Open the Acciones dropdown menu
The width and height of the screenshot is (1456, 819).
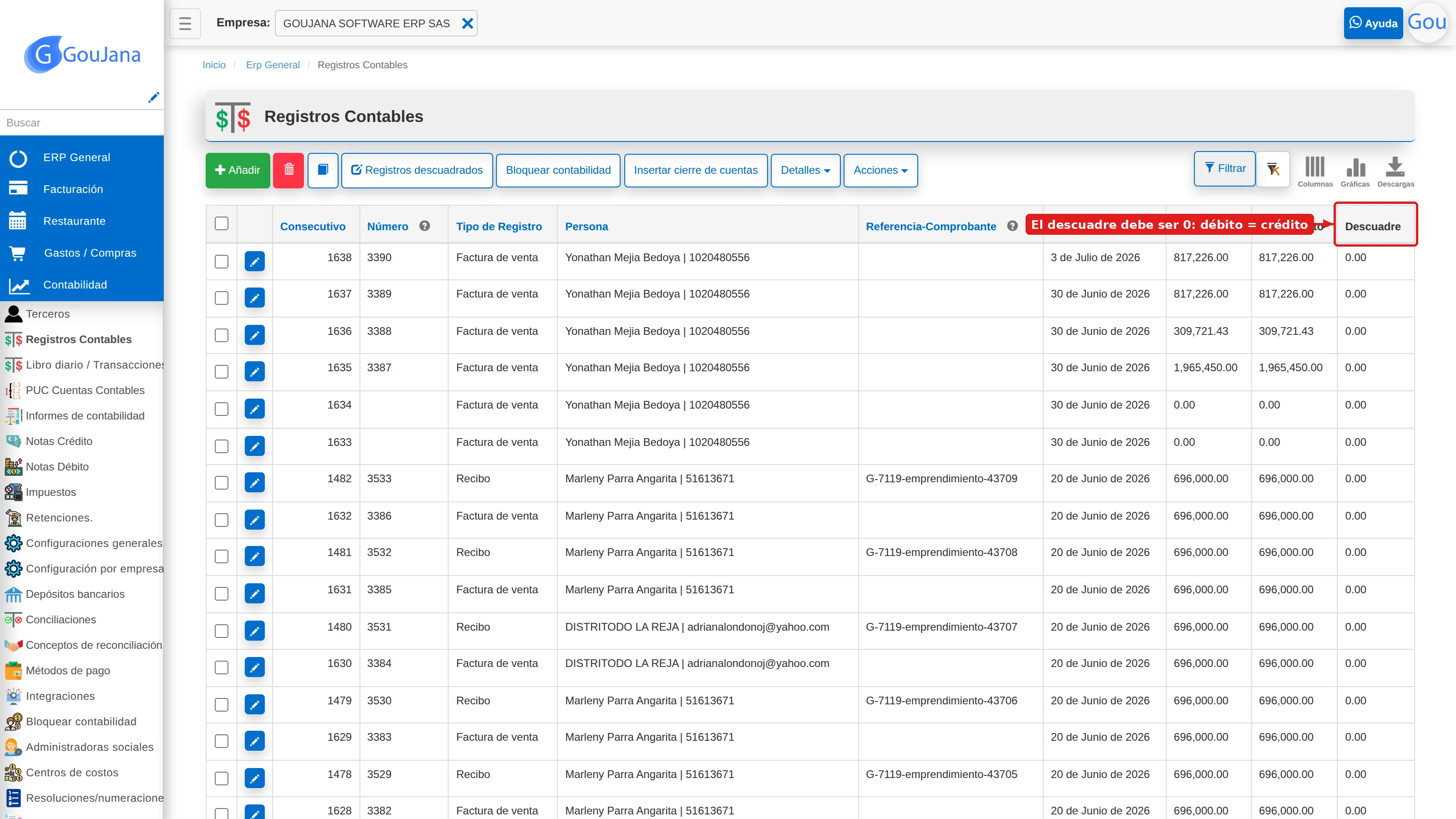pos(880,170)
